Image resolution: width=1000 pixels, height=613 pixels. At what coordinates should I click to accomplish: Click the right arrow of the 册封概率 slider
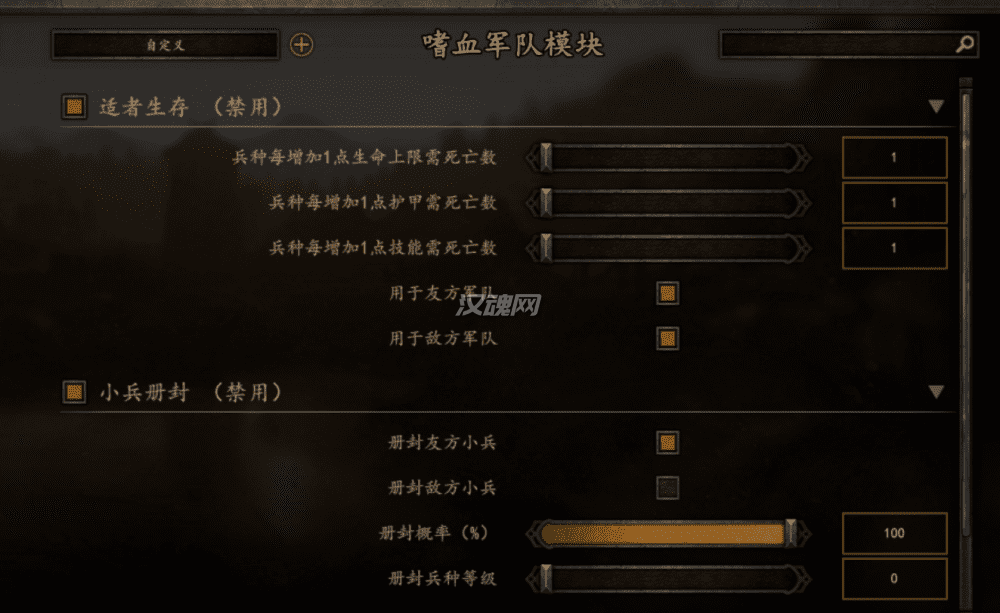coord(805,533)
